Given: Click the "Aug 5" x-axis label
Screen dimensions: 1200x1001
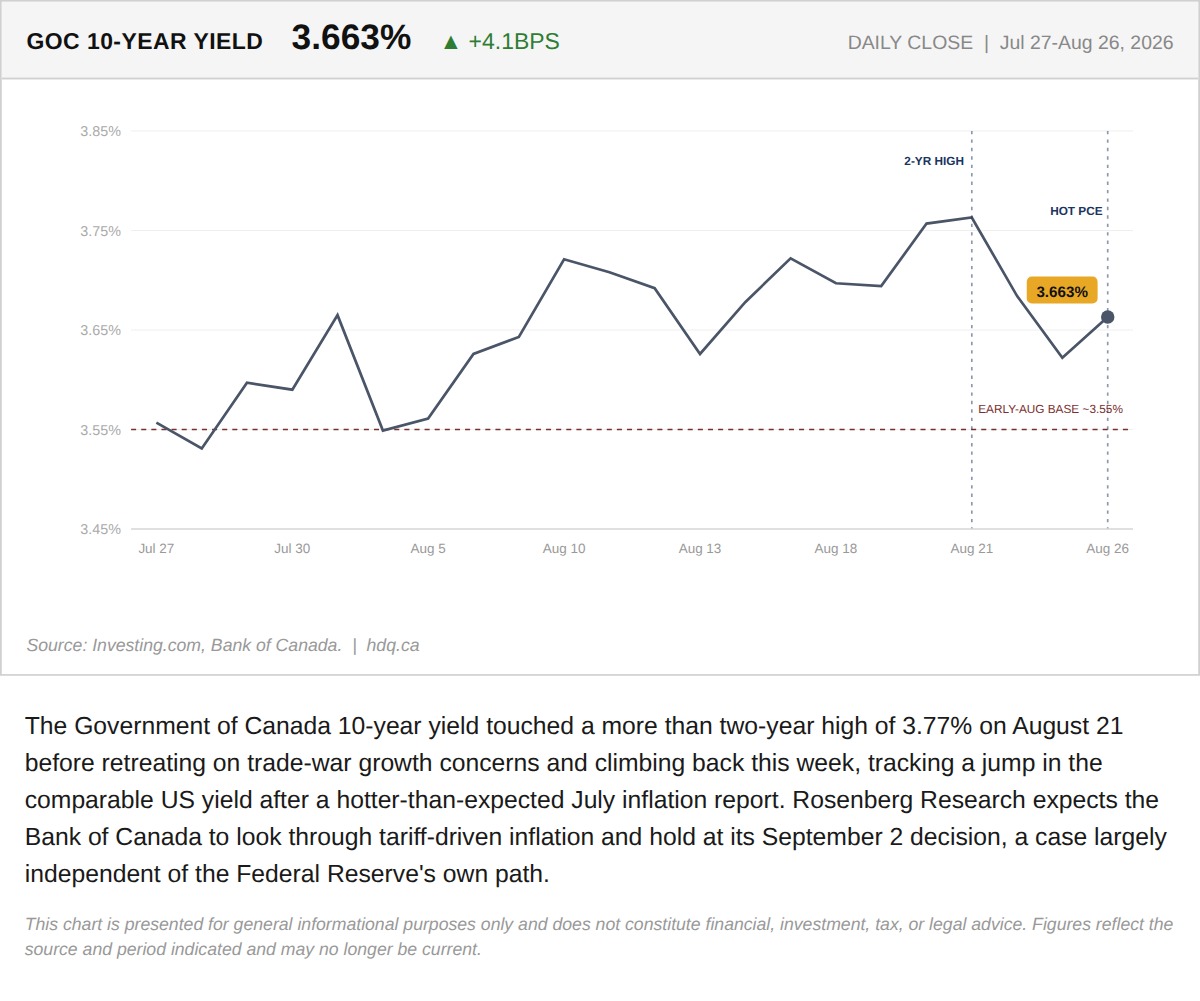Looking at the screenshot, I should click(x=428, y=548).
